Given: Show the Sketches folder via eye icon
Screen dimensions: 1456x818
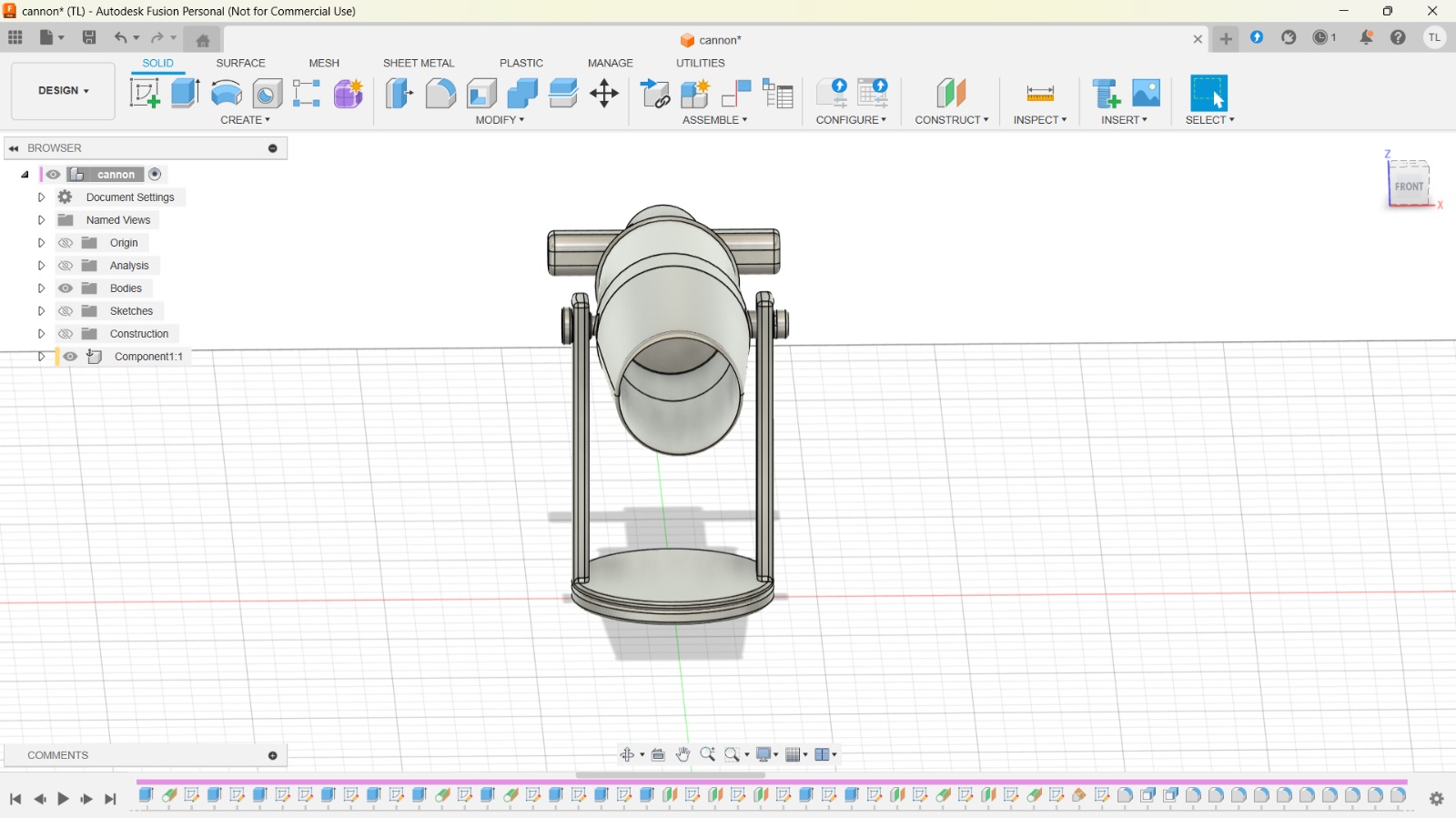Looking at the screenshot, I should [x=66, y=311].
